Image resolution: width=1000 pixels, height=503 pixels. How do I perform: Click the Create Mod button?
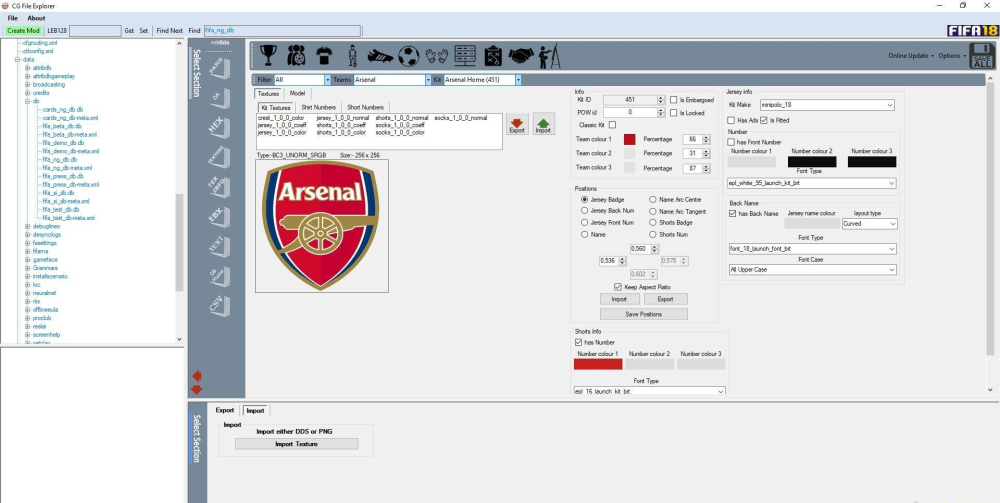pyautogui.click(x=24, y=31)
